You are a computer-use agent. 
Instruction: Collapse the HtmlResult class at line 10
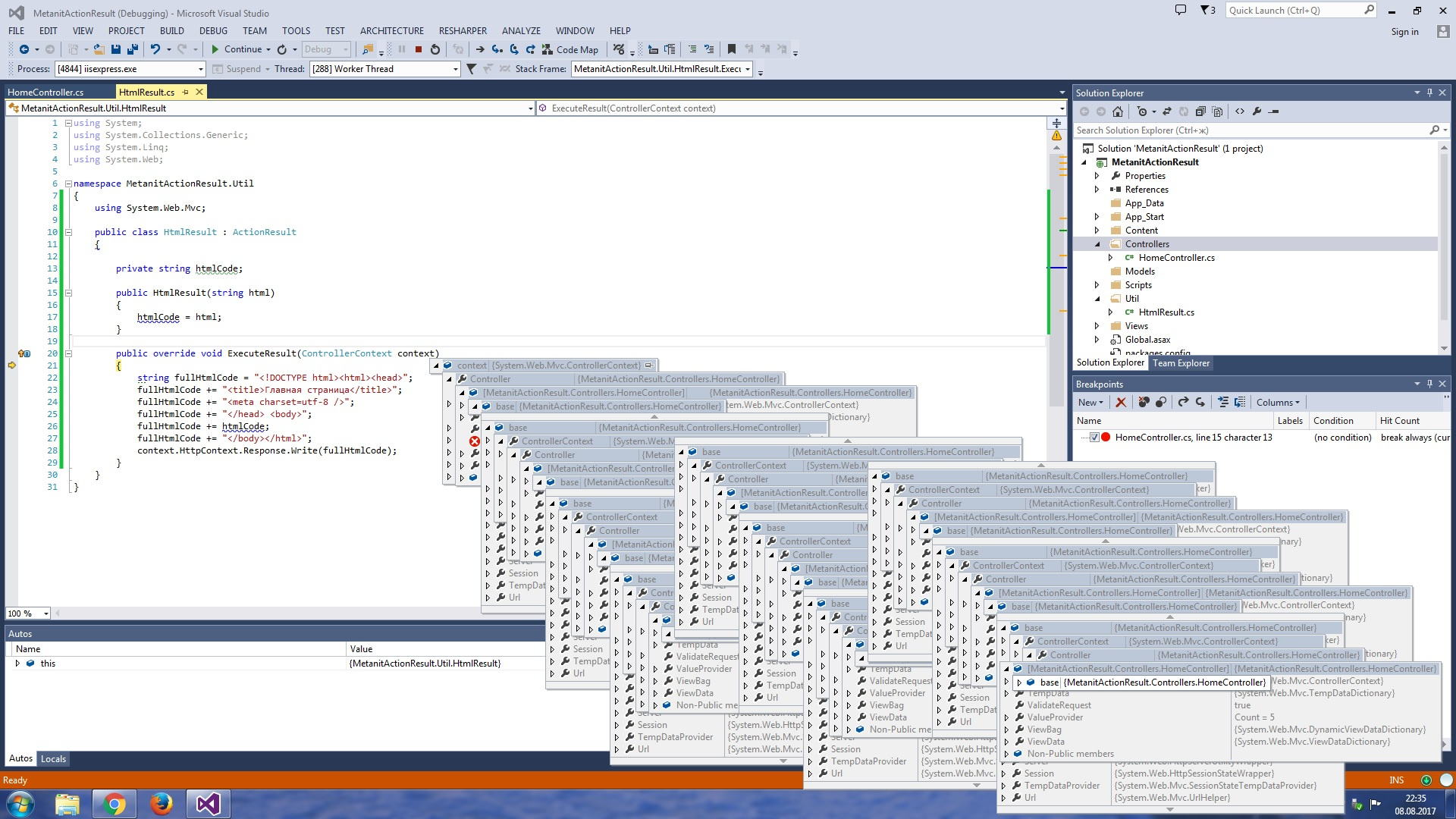[x=68, y=232]
